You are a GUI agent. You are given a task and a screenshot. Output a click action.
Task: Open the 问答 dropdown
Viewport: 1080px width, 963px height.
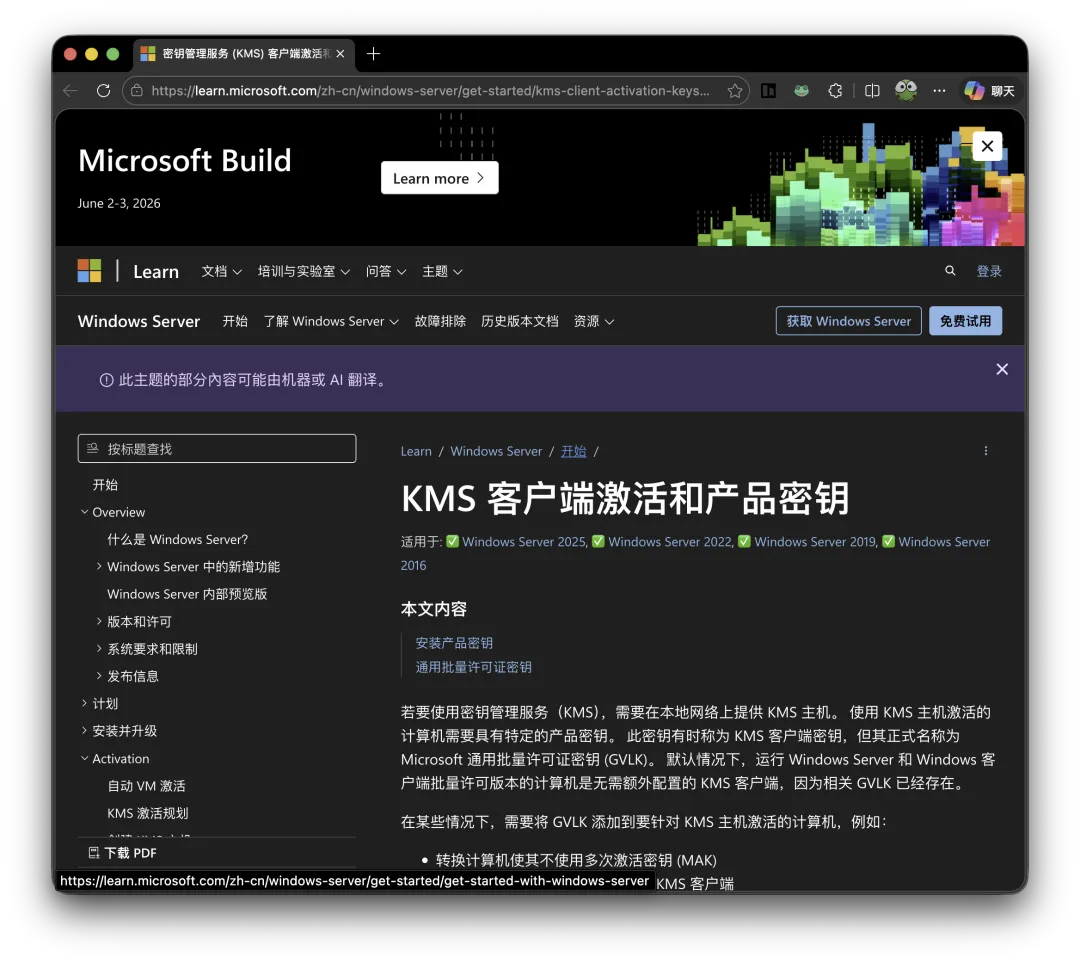coord(386,271)
